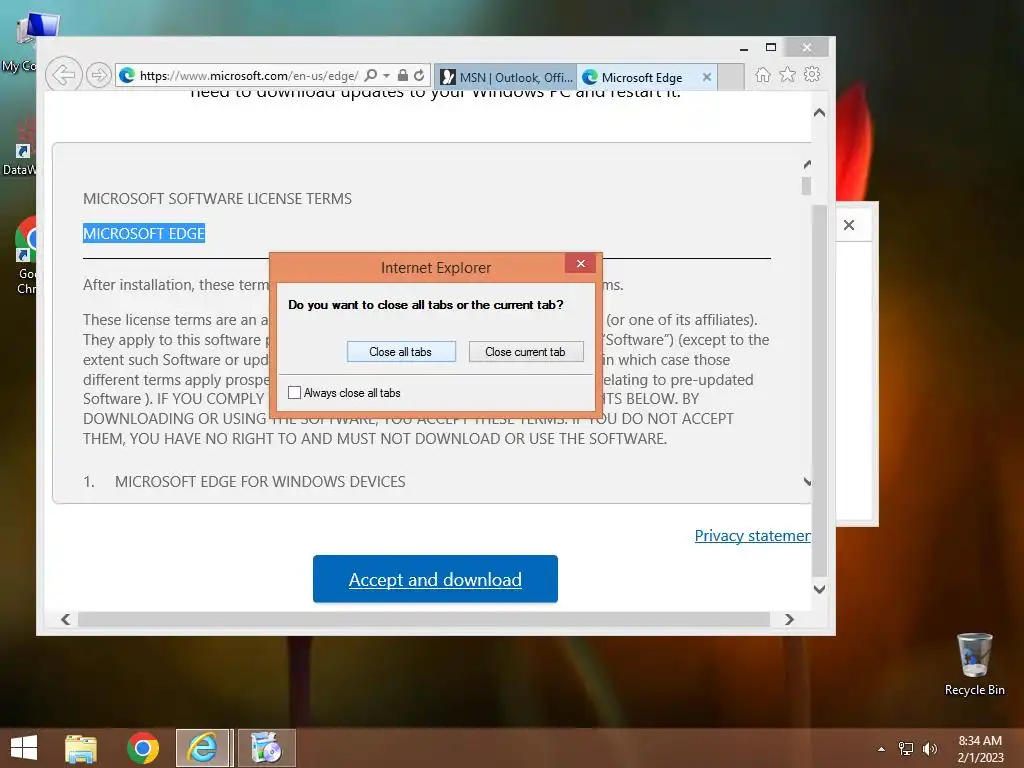The image size is (1024, 768).
Task: Click Close all tabs button
Action: pos(401,351)
